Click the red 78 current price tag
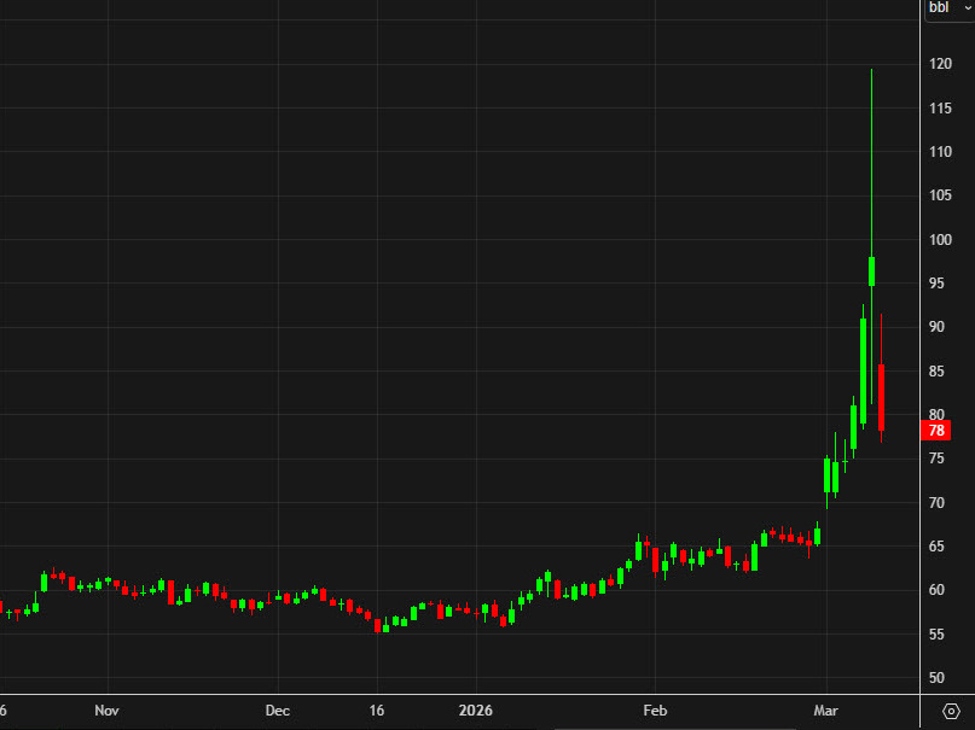The height and width of the screenshot is (730, 975). point(937,431)
